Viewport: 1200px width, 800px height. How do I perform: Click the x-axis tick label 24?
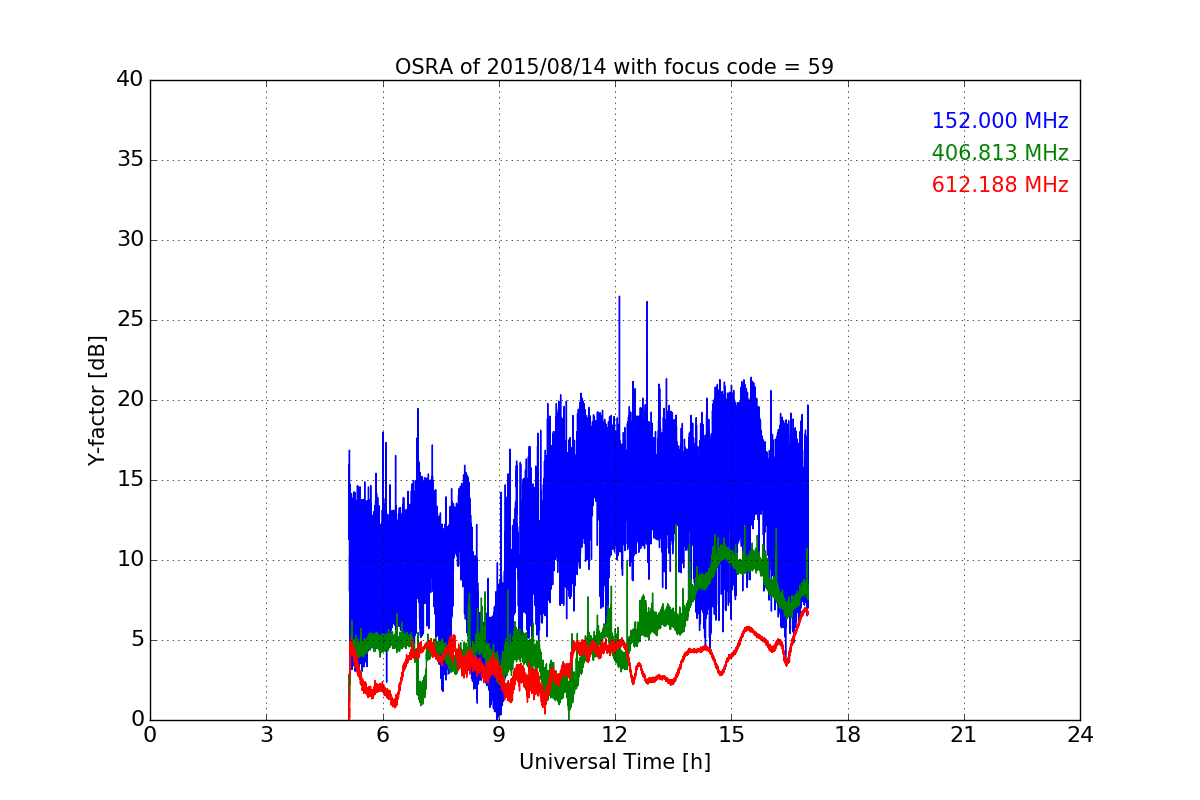tap(1080, 735)
